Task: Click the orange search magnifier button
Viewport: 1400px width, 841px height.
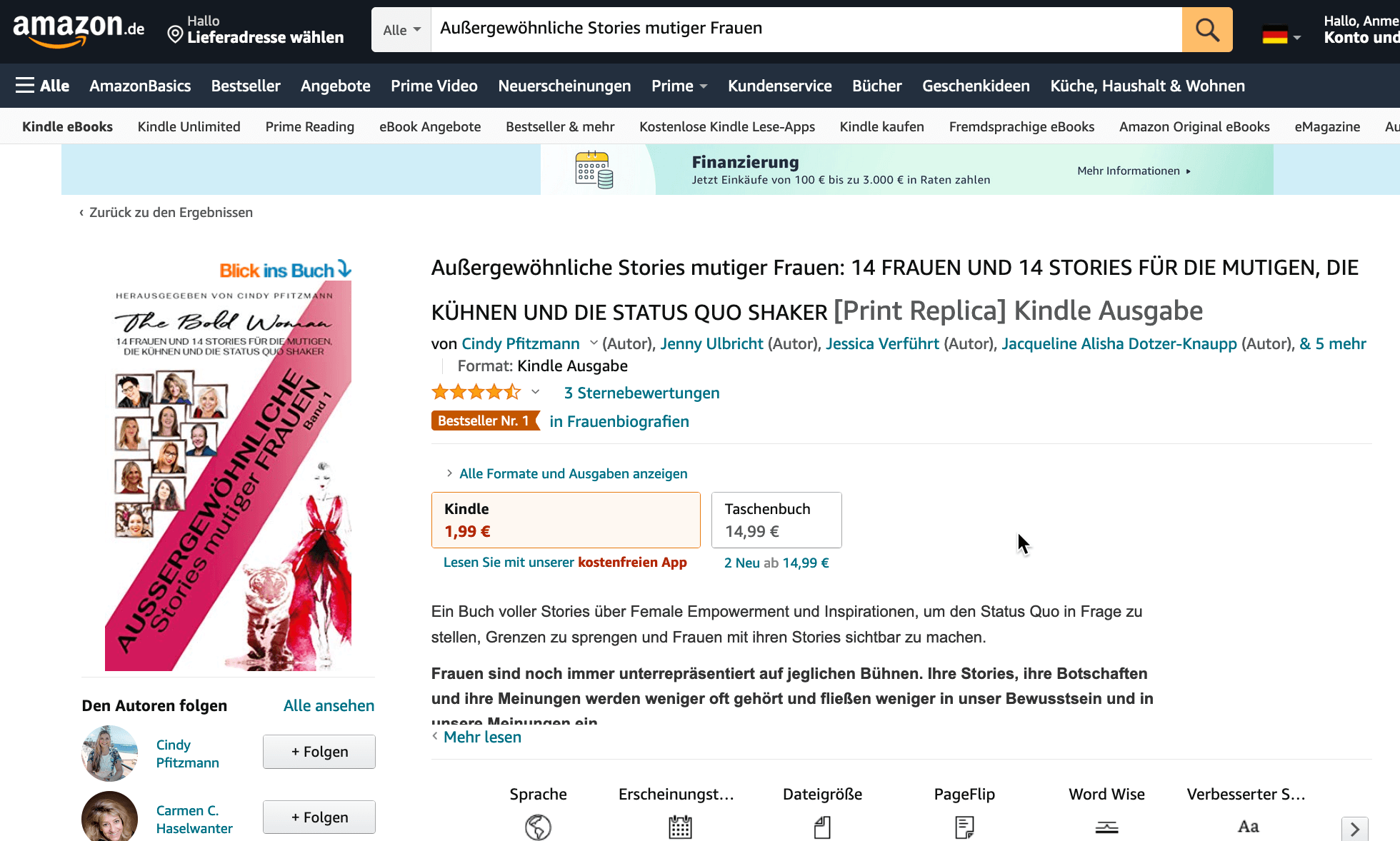Action: [x=1207, y=30]
